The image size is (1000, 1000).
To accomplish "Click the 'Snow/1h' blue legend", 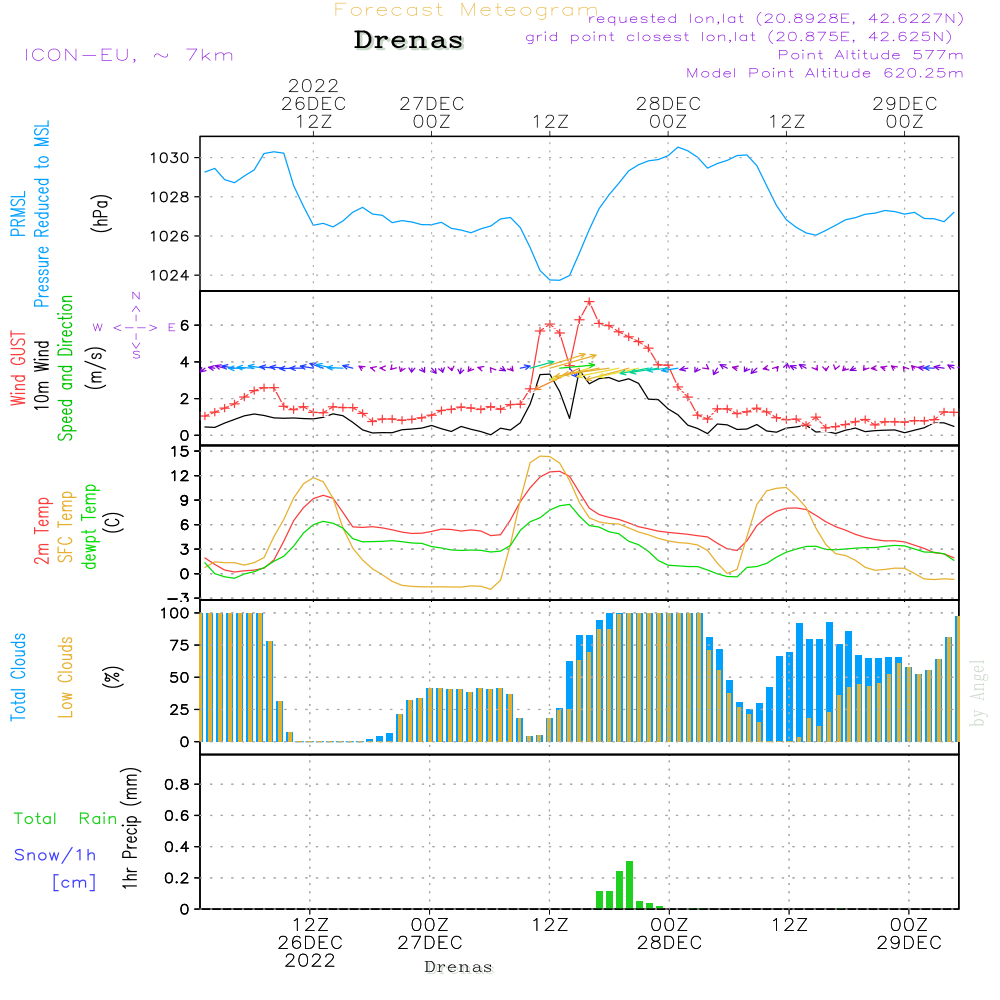I will coord(55,855).
